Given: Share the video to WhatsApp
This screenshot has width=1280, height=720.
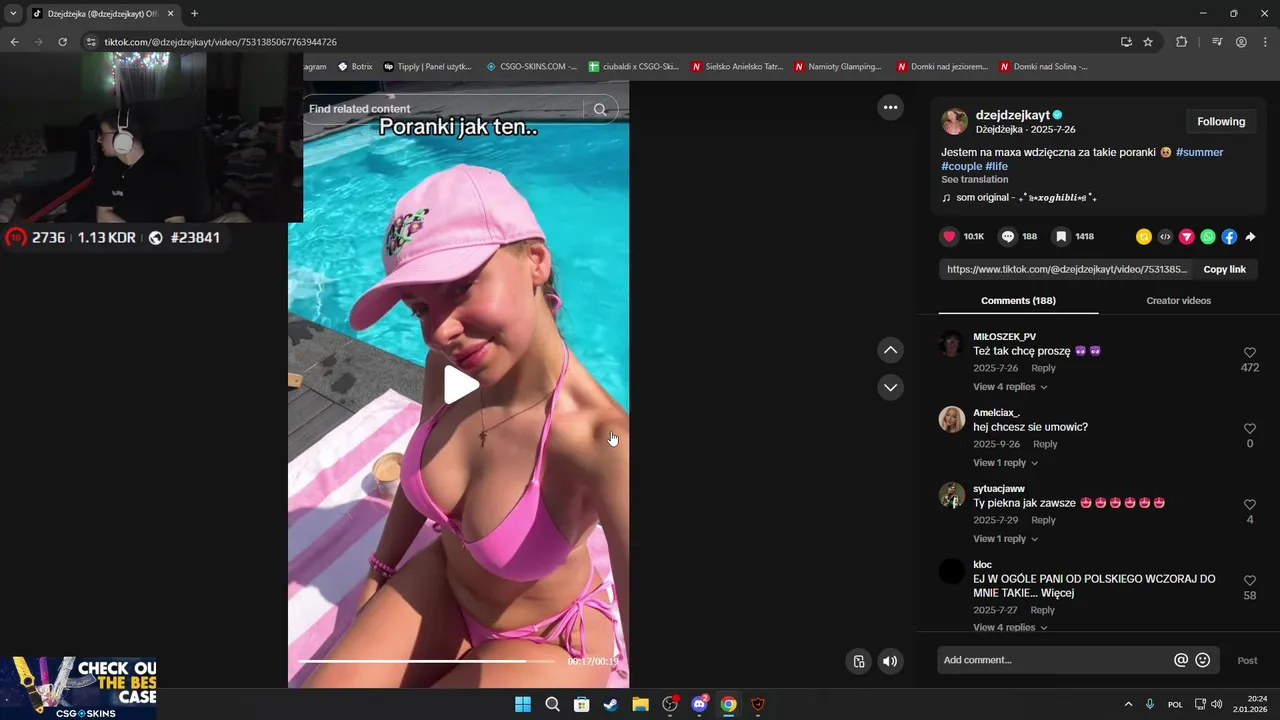Looking at the screenshot, I should [1208, 237].
